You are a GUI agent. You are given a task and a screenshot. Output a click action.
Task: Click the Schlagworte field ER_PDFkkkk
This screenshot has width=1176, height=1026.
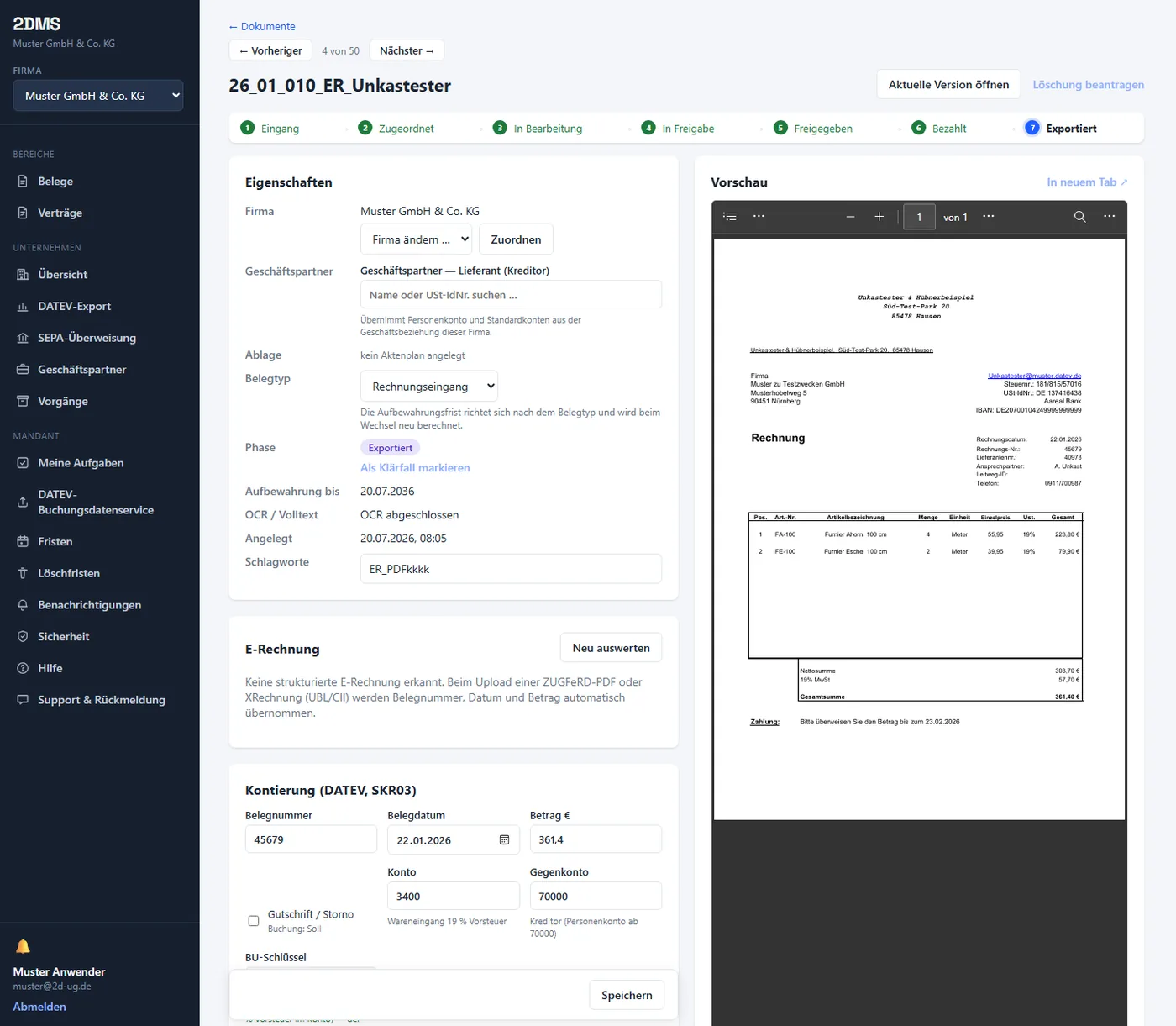click(x=511, y=569)
